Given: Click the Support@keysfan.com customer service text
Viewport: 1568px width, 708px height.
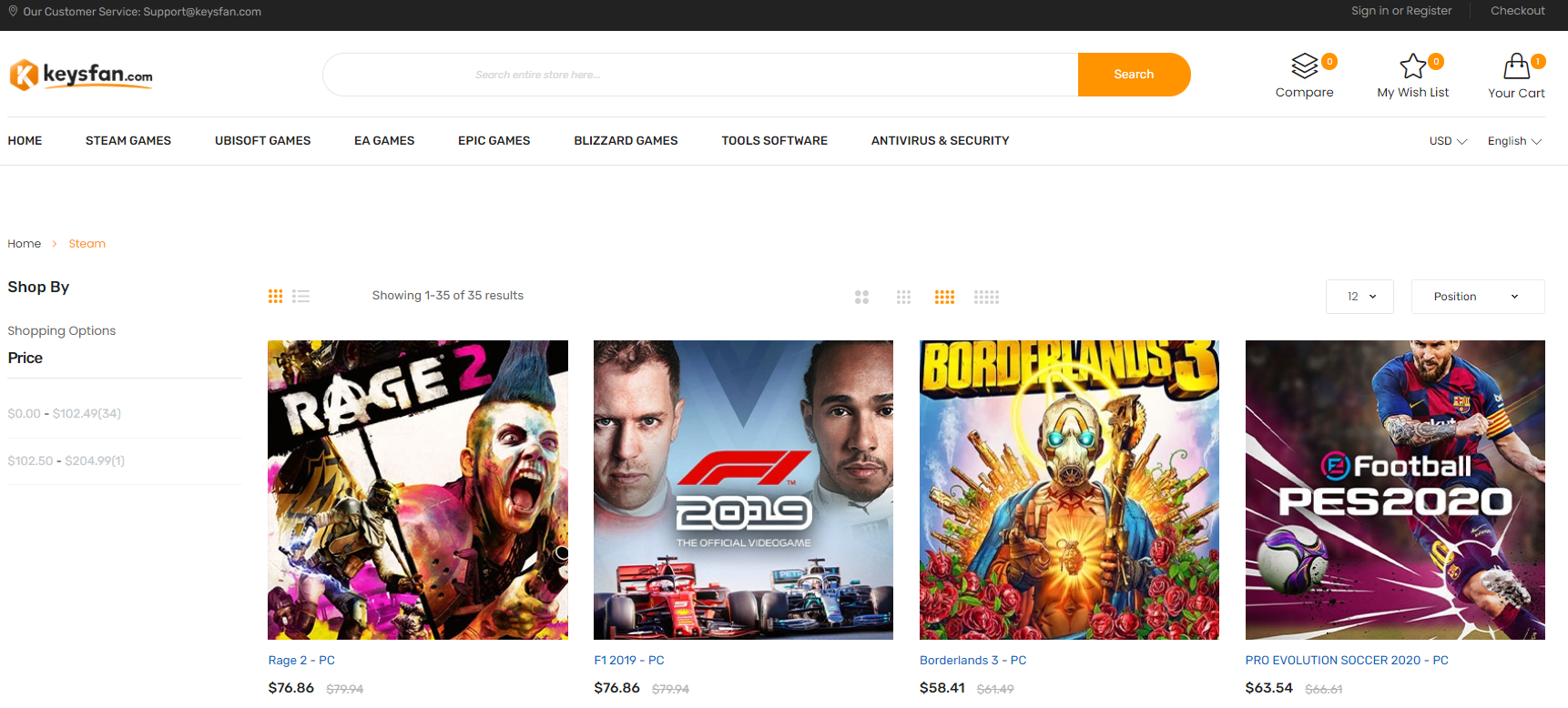Looking at the screenshot, I should 202,12.
